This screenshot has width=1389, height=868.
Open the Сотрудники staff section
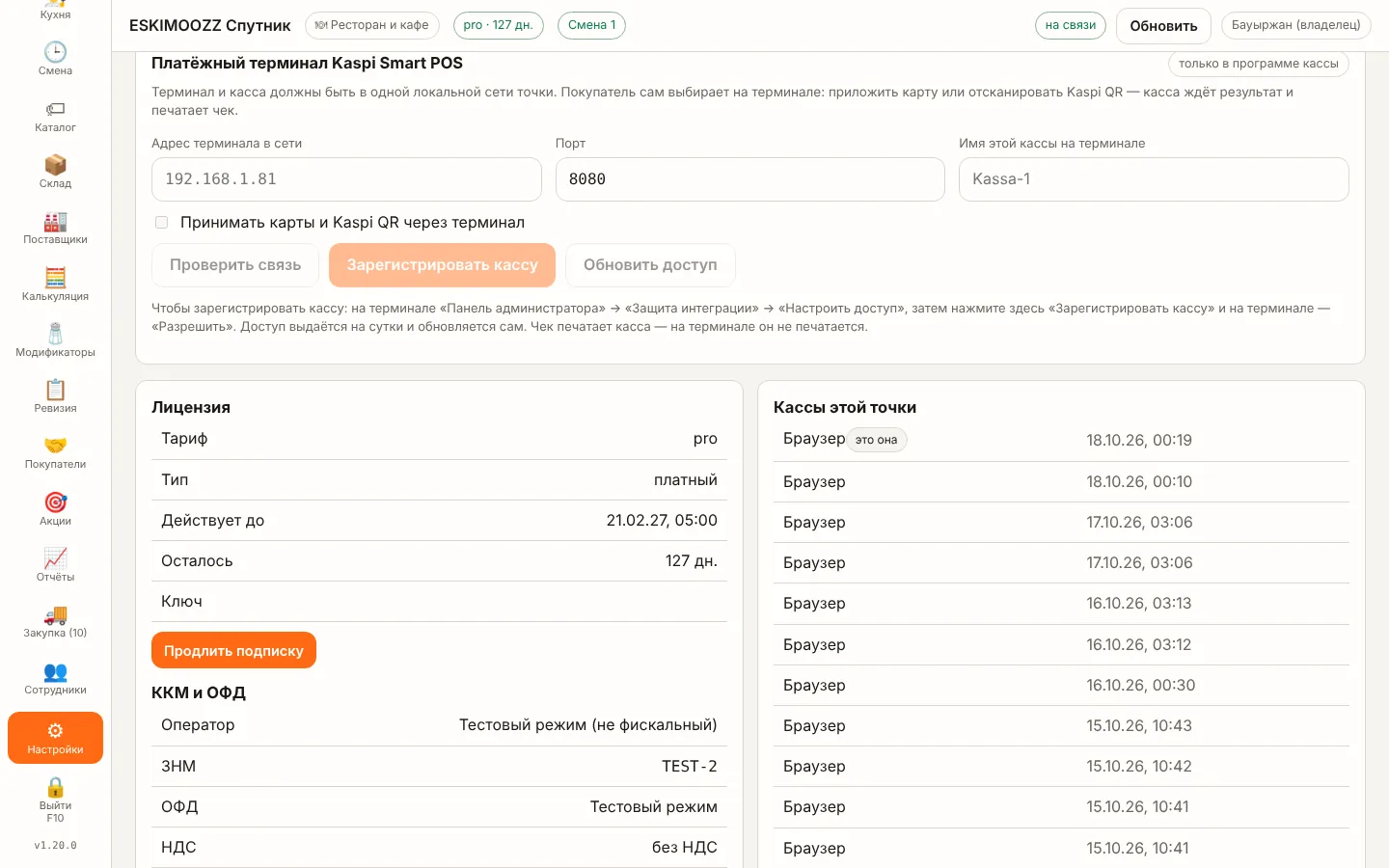55,678
